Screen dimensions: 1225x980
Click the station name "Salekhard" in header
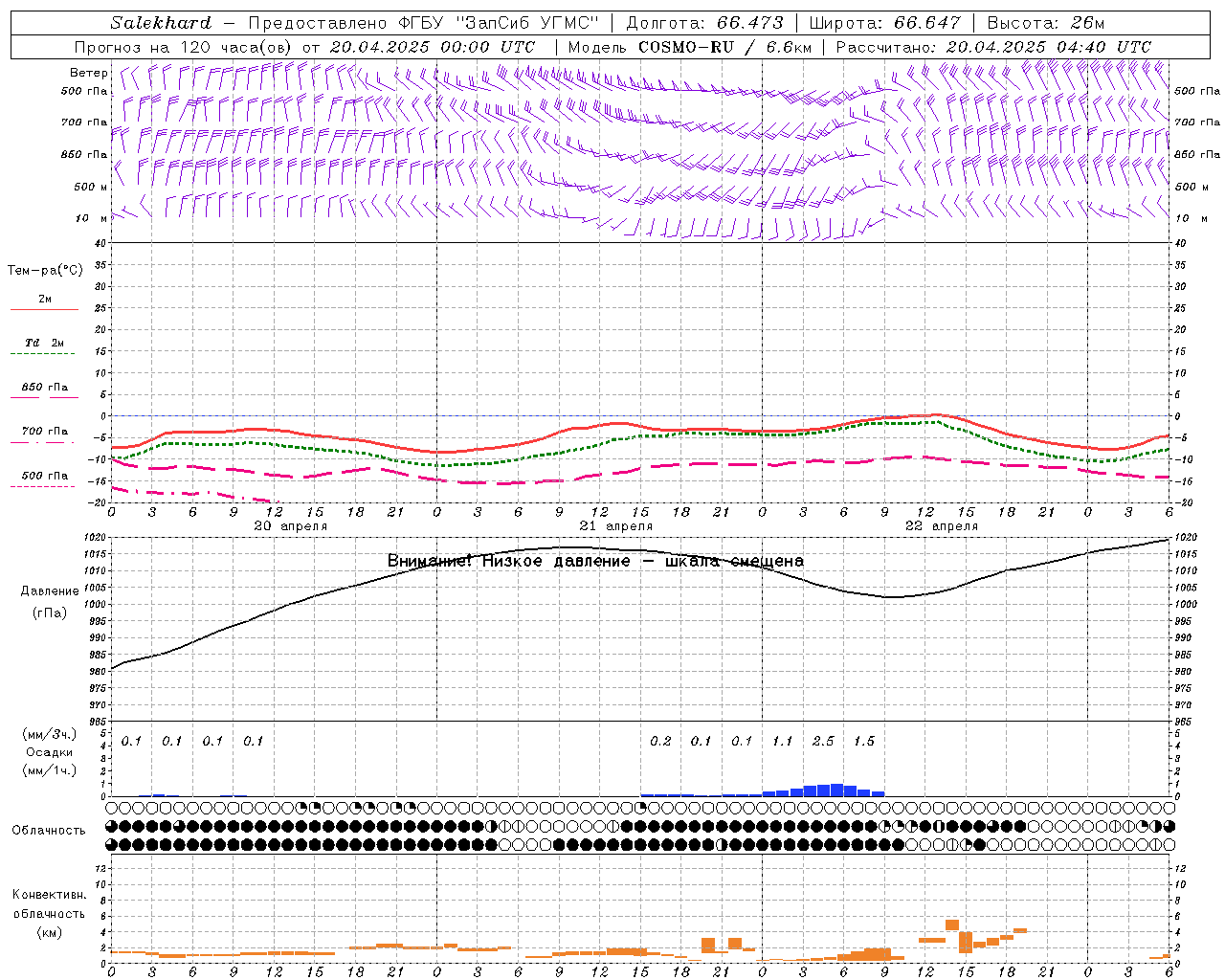pos(161,23)
